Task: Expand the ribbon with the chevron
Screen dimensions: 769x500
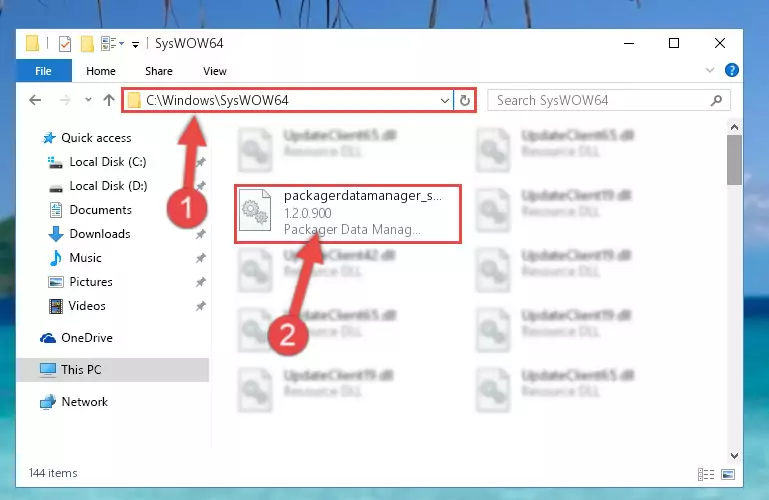Action: click(x=710, y=70)
